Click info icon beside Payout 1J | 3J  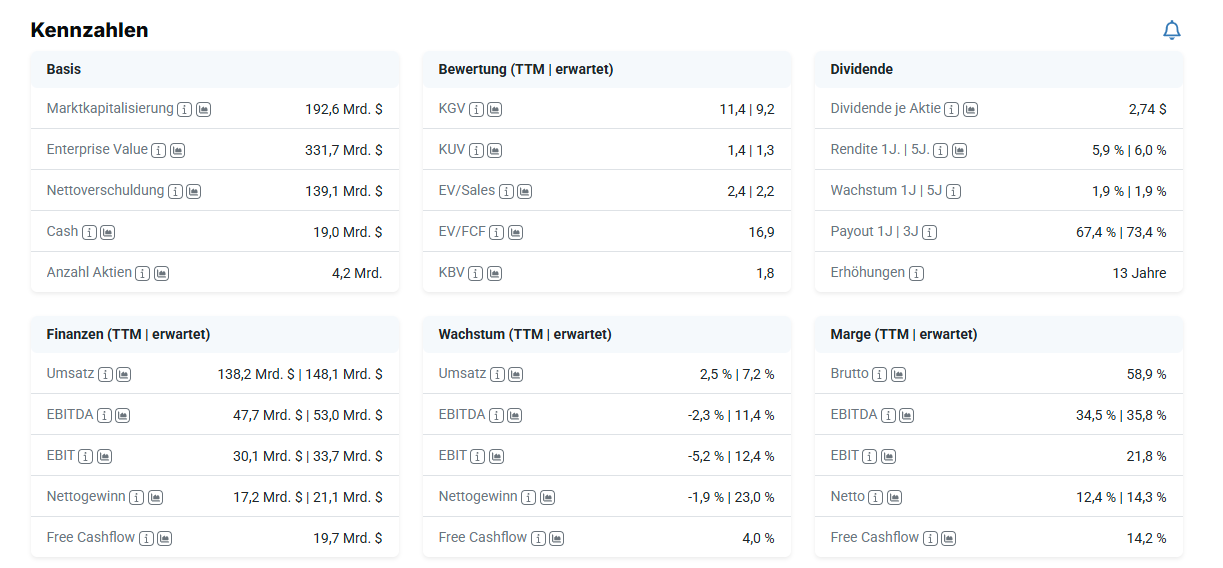[930, 232]
